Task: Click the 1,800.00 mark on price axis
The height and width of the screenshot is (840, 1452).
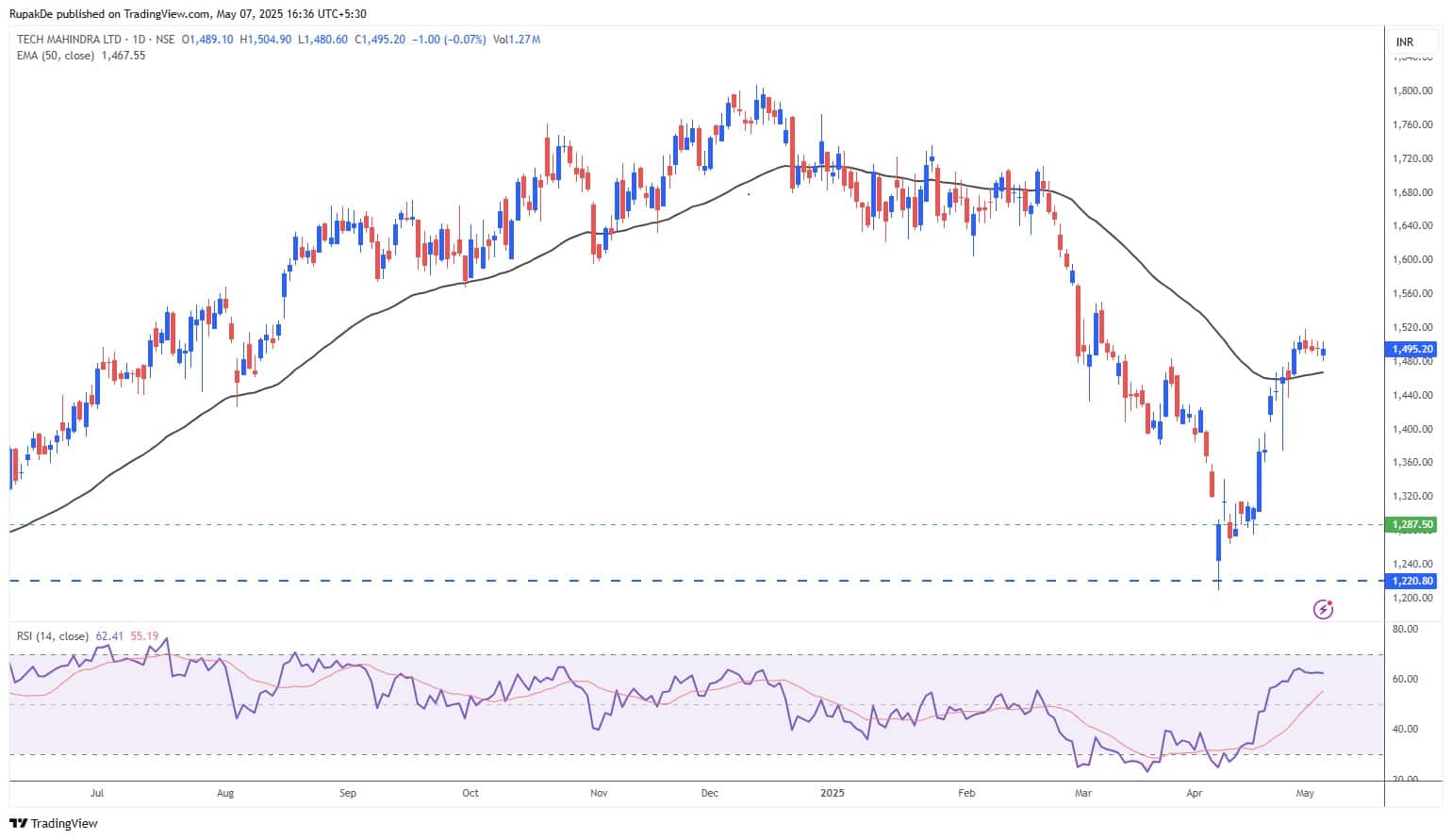Action: pos(1412,91)
